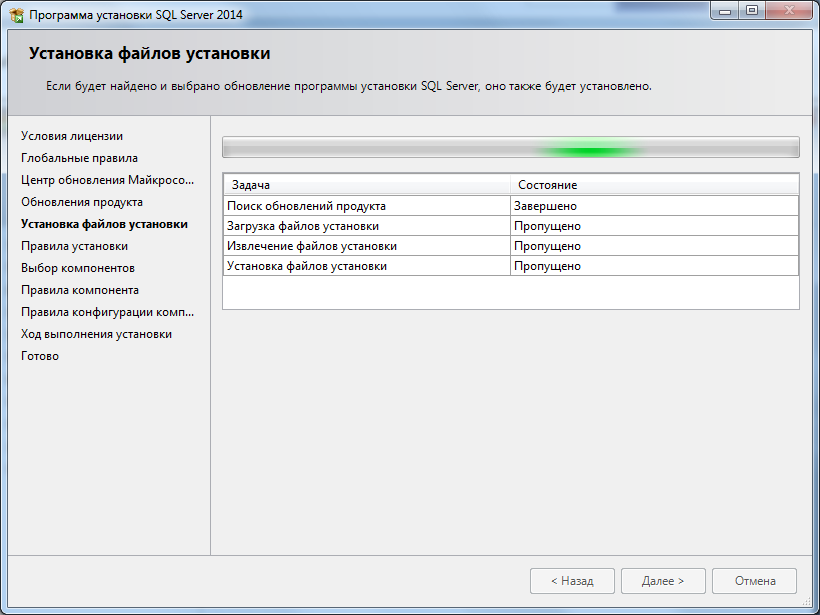820x615 pixels.
Task: Close the SQL Server setup window
Action: (x=790, y=10)
